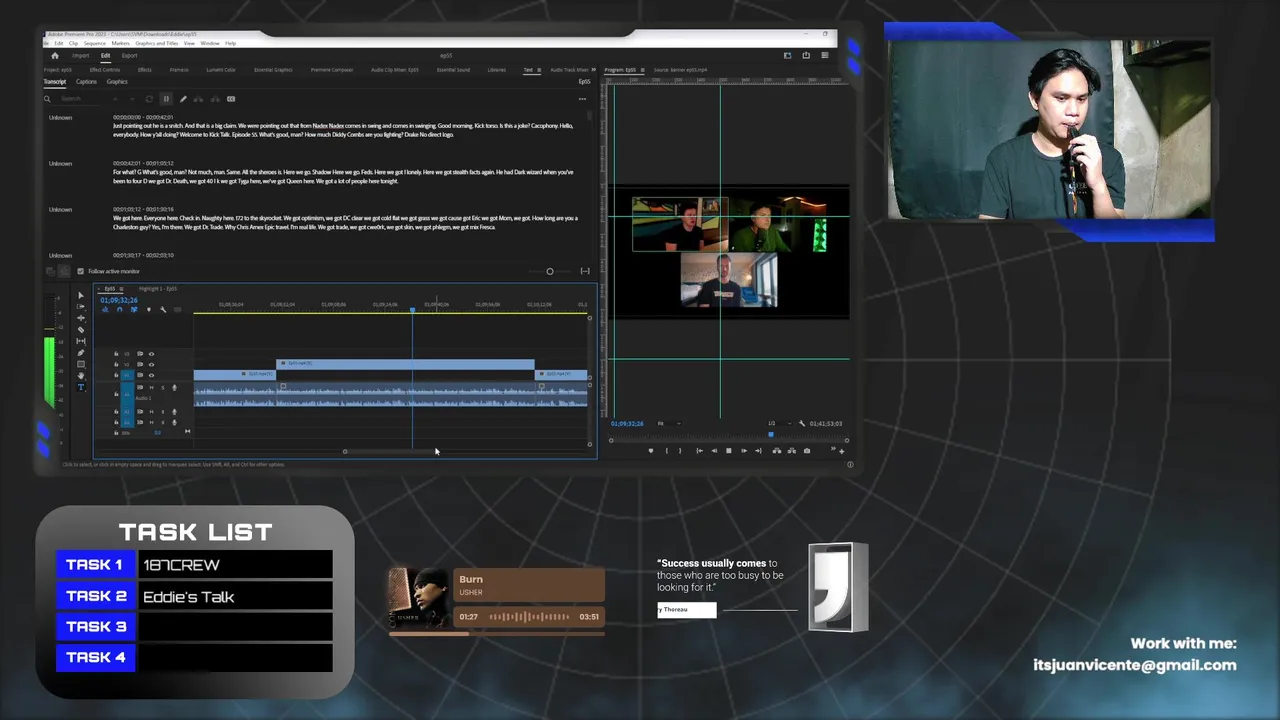Click the split segment icon in transcript toolbar
Screen dimensions: 1280x720
pyautogui.click(x=215, y=99)
